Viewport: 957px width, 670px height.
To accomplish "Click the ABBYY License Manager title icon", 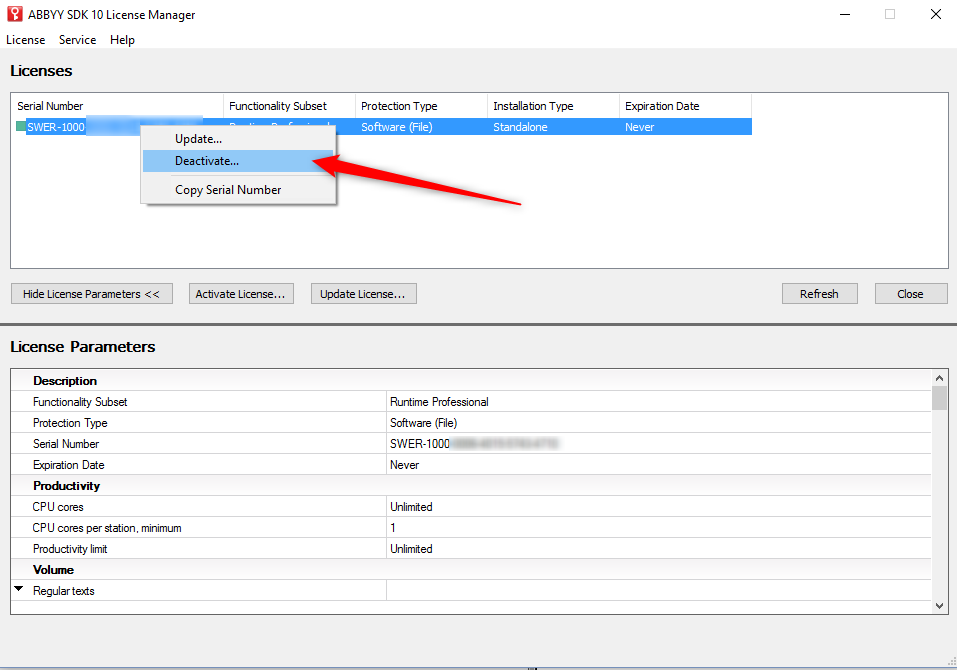I will point(15,13).
